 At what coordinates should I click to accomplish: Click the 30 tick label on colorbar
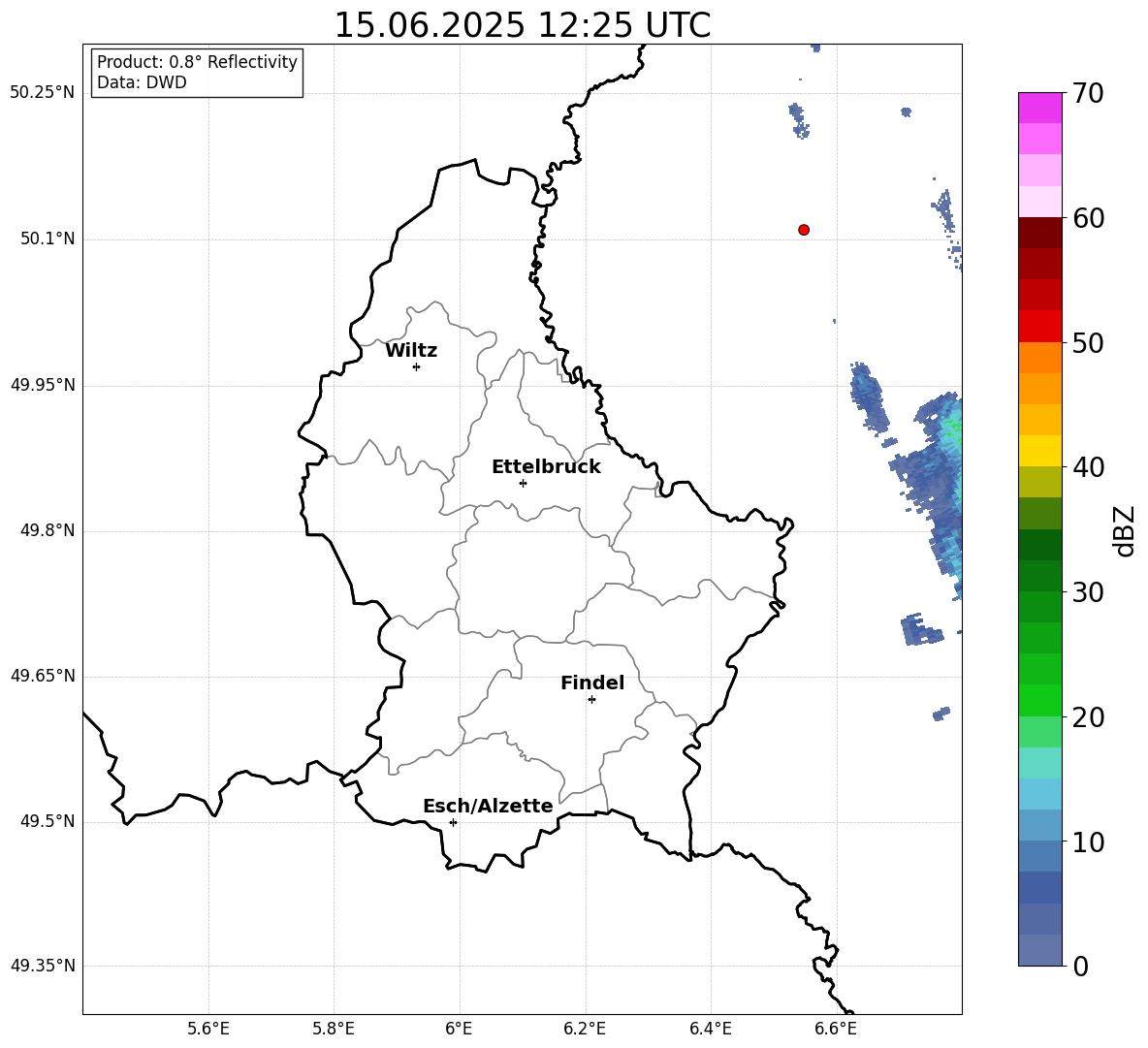point(1088,592)
